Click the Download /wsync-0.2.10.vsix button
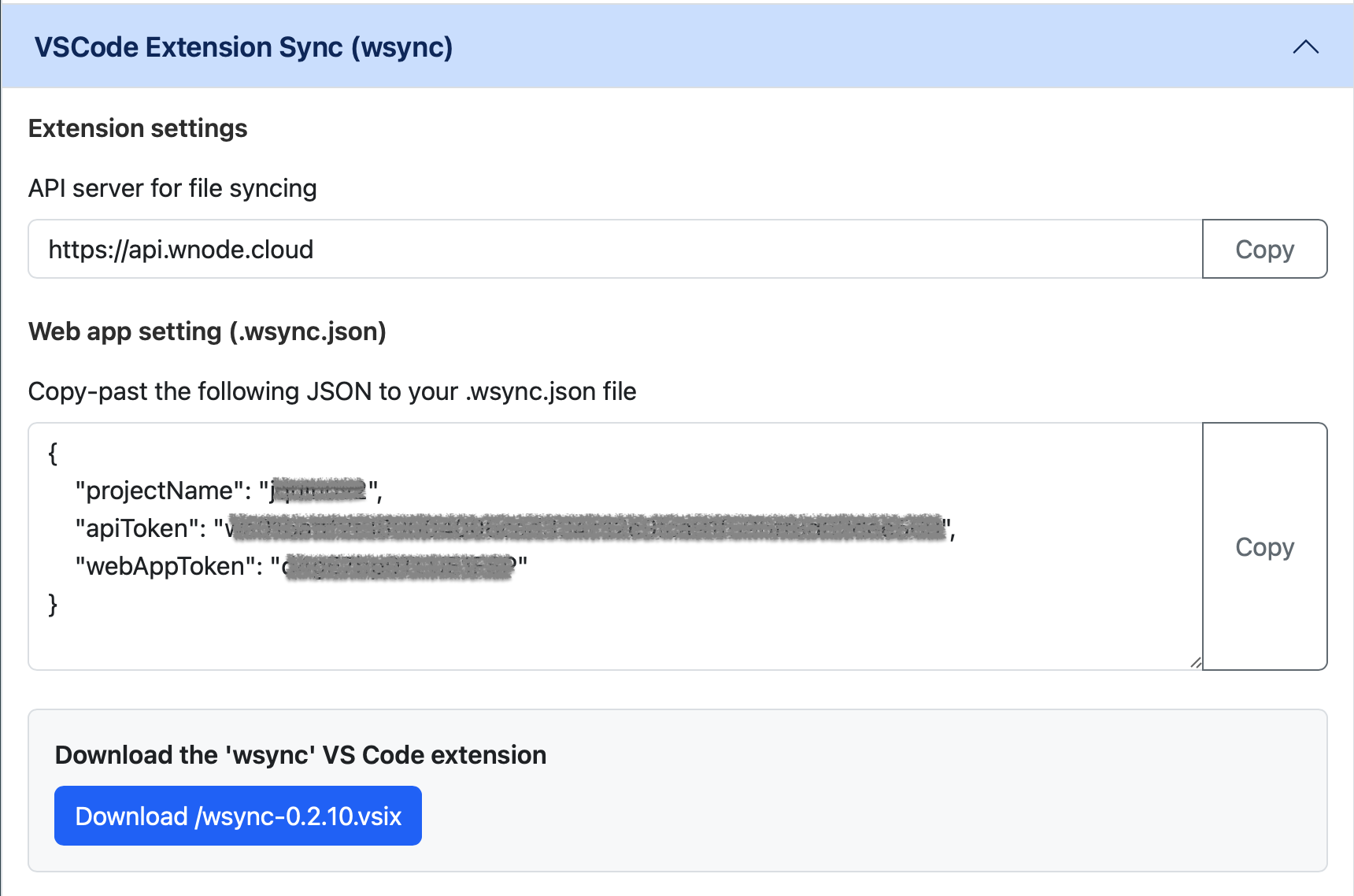Image resolution: width=1354 pixels, height=896 pixels. [x=237, y=816]
